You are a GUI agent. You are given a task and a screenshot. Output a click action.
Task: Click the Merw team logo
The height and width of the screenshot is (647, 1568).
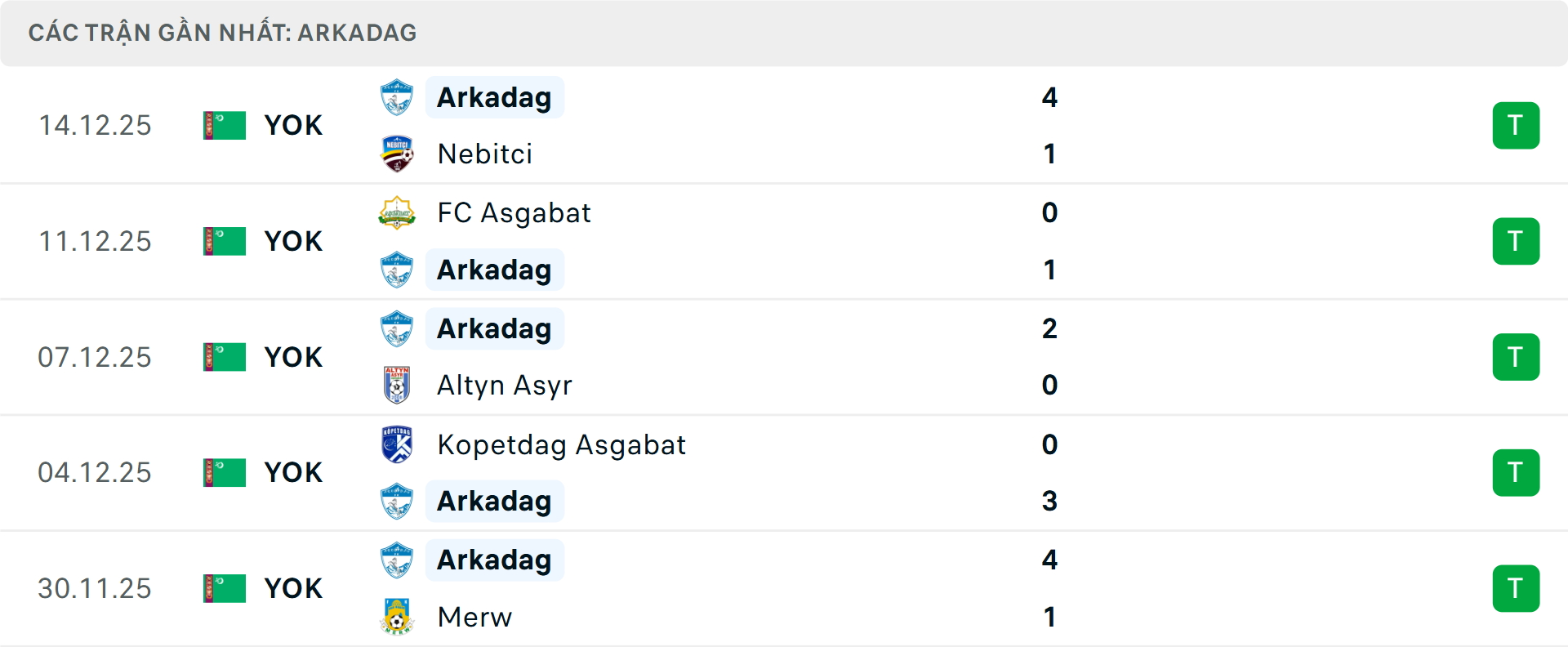coord(397,618)
